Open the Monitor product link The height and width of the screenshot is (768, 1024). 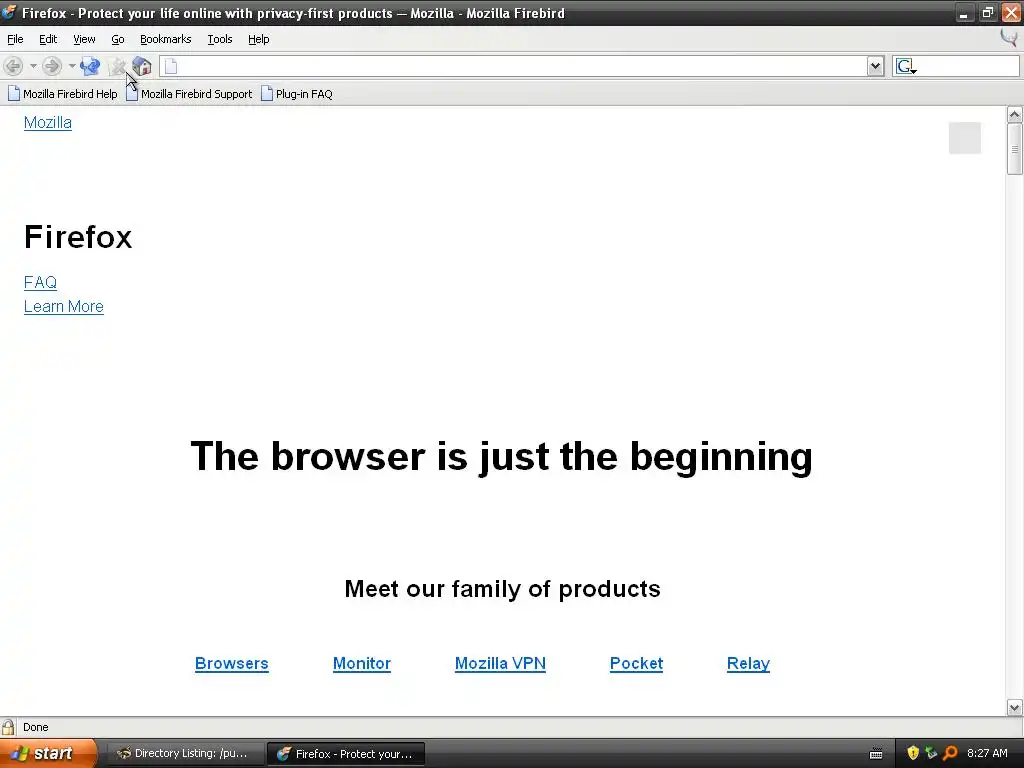362,664
